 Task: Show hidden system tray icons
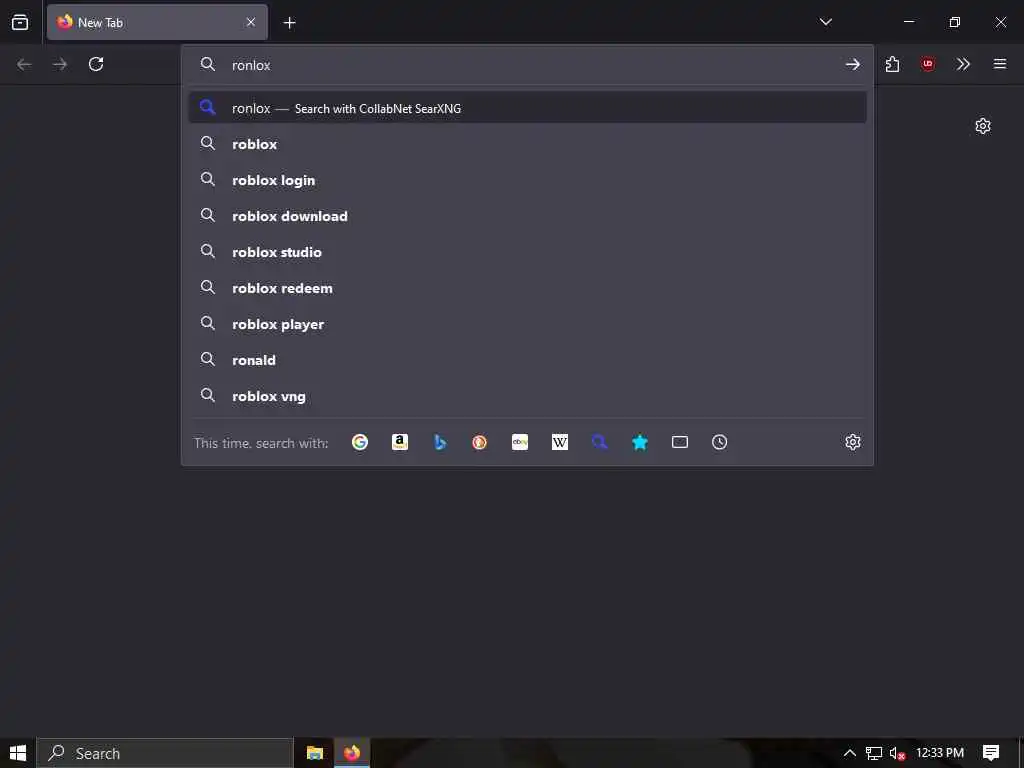tap(850, 753)
